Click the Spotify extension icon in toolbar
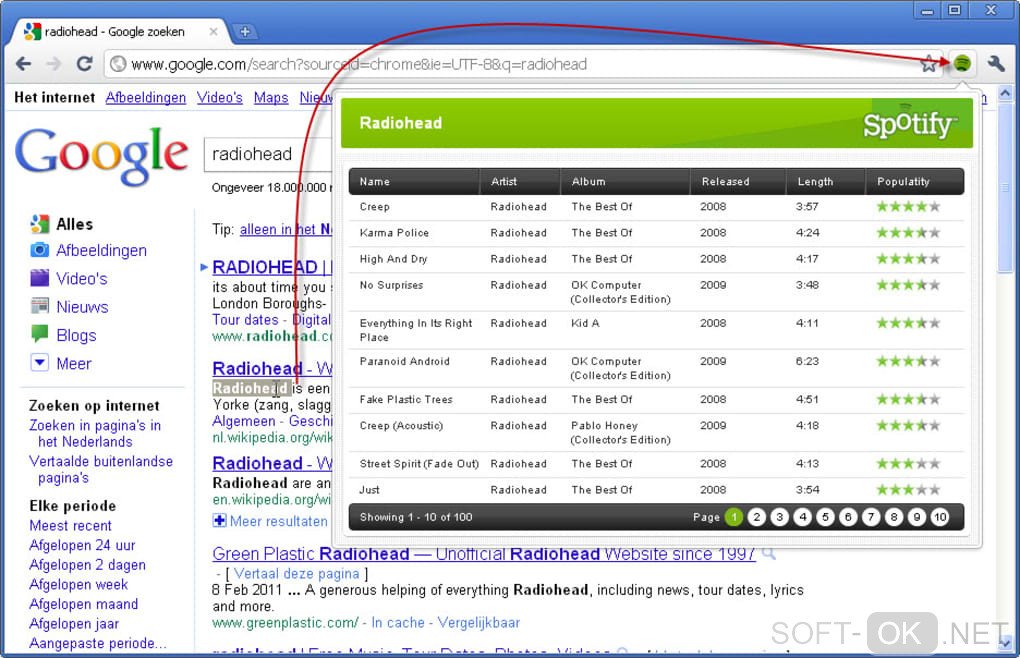 [962, 64]
